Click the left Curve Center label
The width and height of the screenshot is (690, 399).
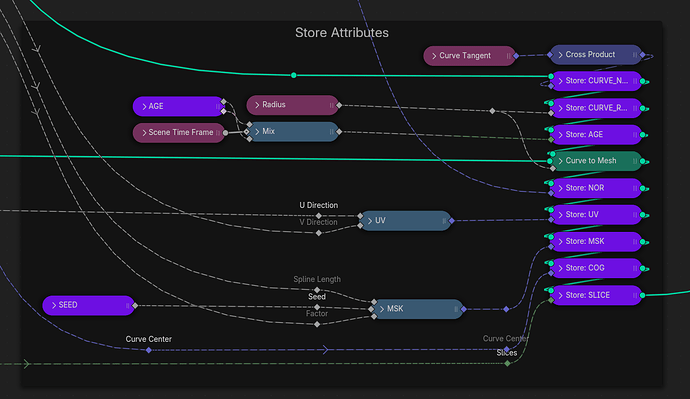coord(149,339)
